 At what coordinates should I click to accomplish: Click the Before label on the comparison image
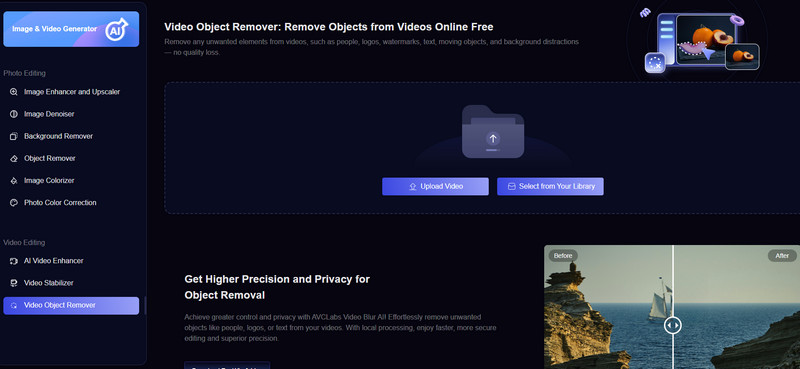(563, 256)
